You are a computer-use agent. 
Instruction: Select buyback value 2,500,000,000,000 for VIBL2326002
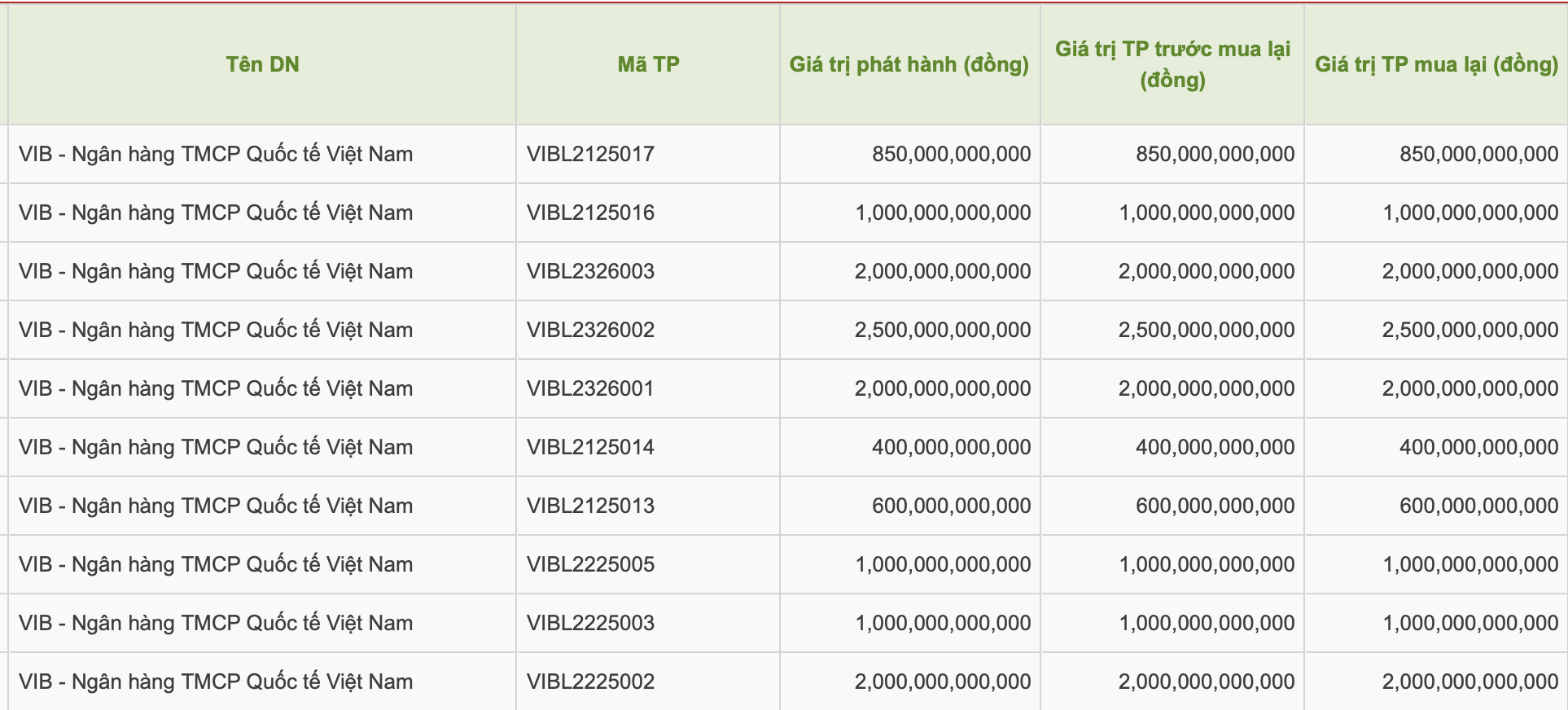click(x=1470, y=330)
